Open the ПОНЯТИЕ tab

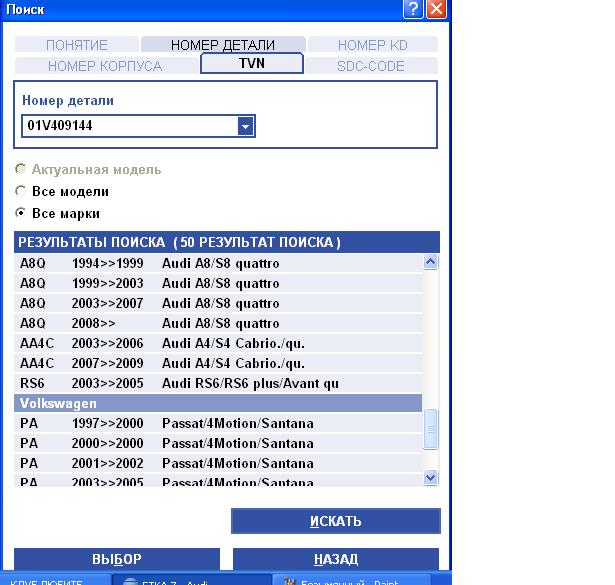click(x=76, y=45)
